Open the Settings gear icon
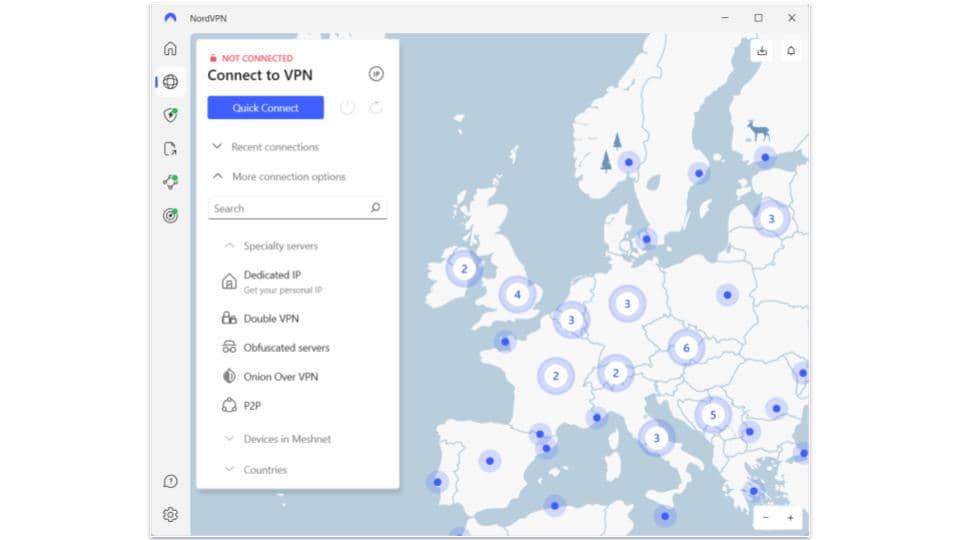Screen dimensions: 960x540 point(170,514)
